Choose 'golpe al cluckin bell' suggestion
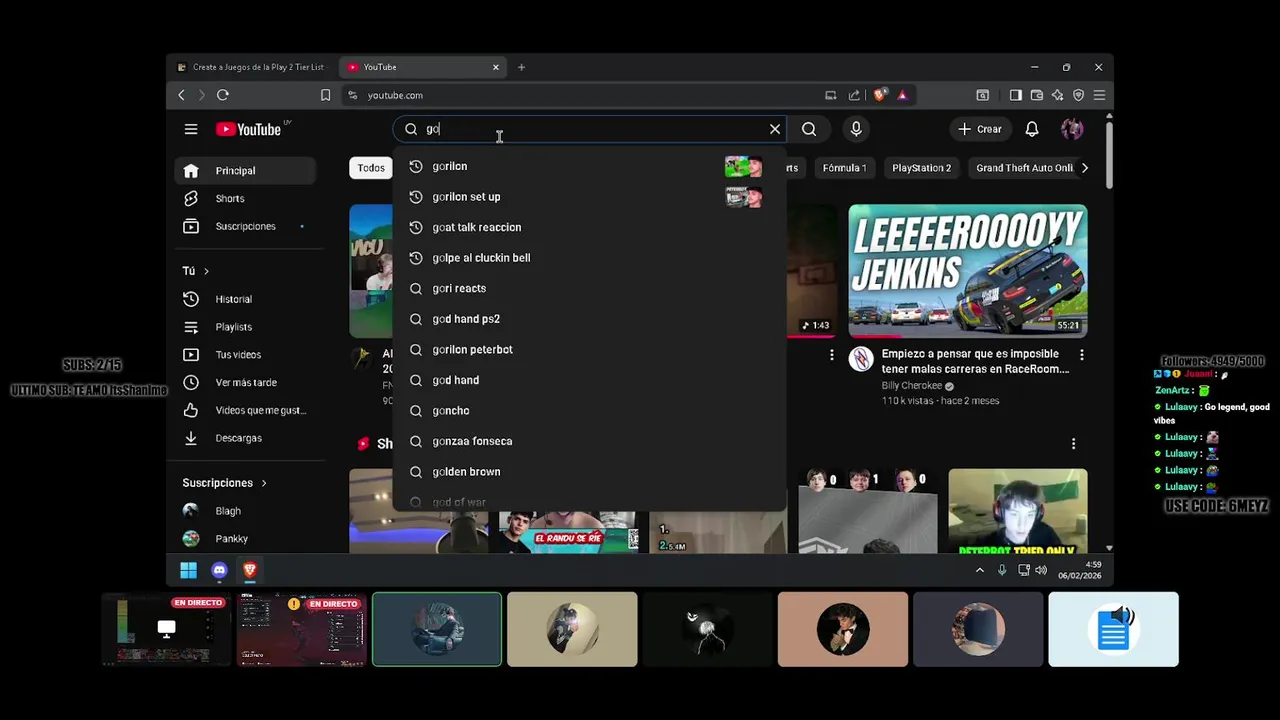 tap(589, 258)
